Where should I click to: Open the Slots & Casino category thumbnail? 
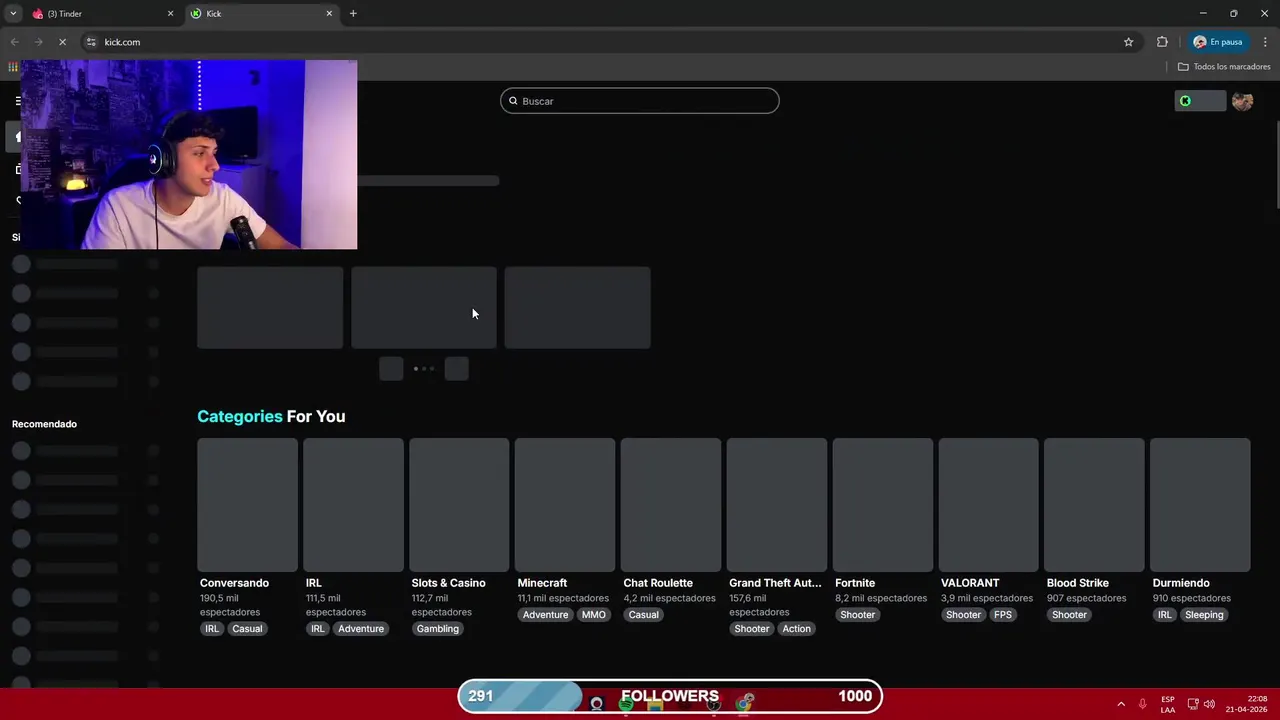tap(459, 505)
